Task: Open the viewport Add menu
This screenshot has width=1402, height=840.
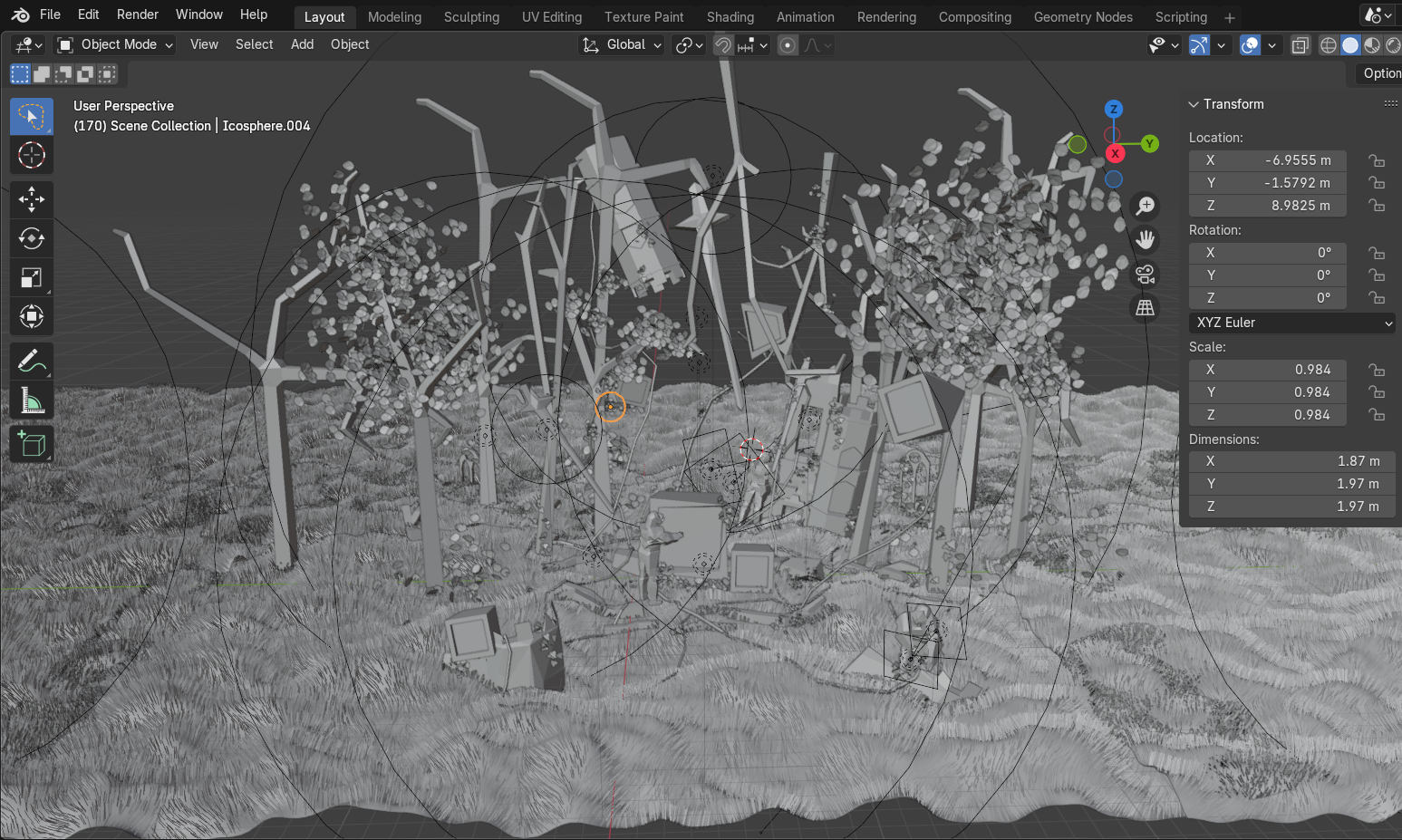Action: click(x=302, y=44)
